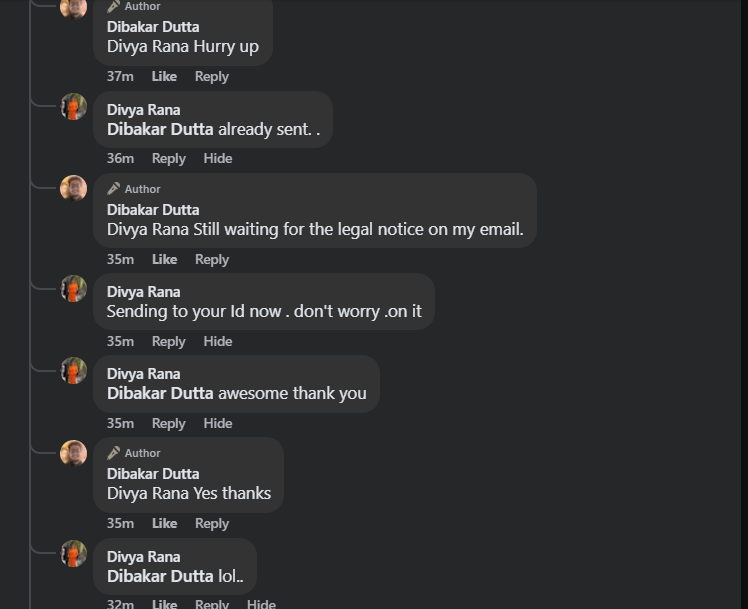
Task: Click Divya Rana's avatar beside the "lol.." comment
Action: click(x=73, y=554)
